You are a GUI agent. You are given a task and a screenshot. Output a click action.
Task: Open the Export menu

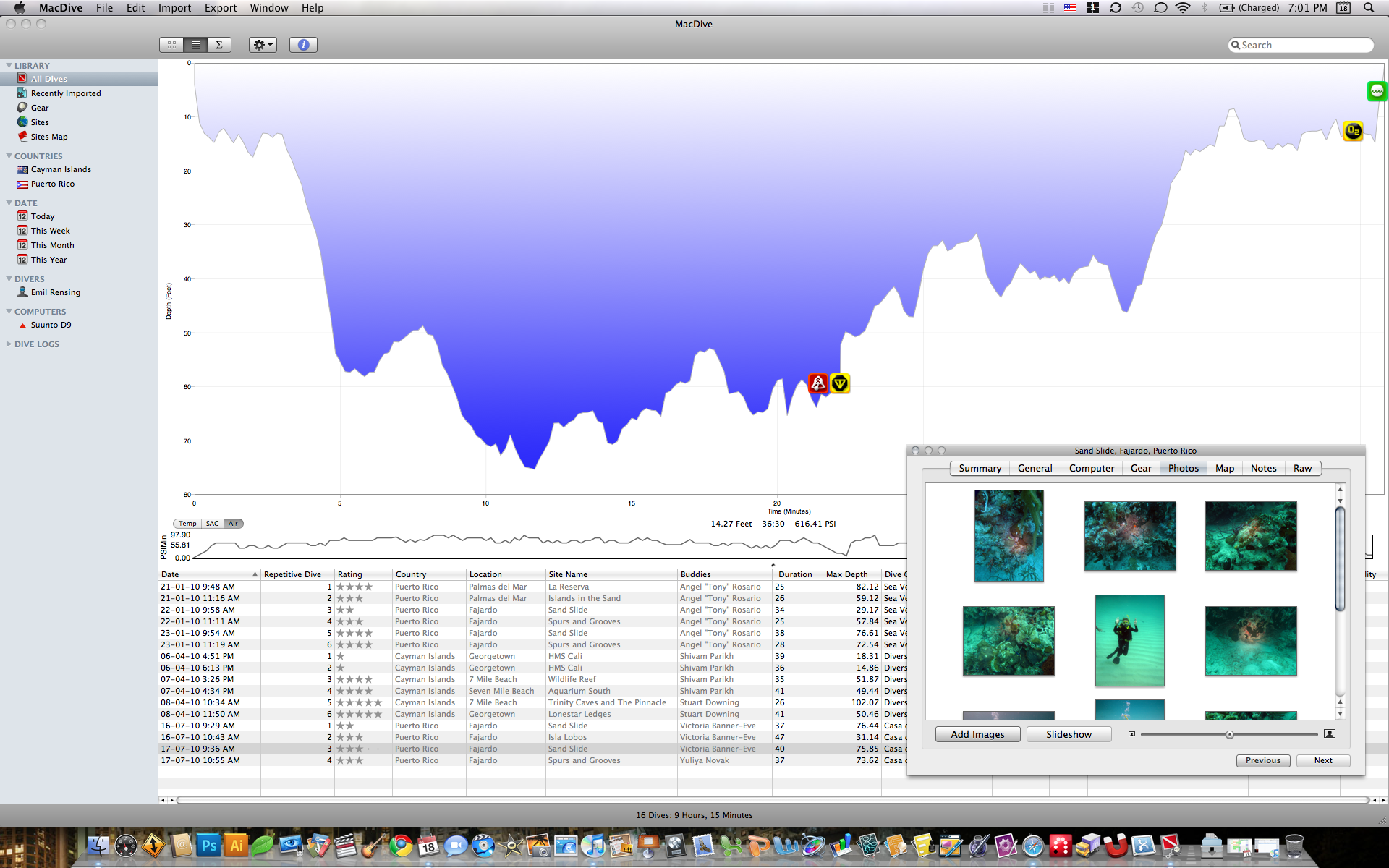pos(220,8)
